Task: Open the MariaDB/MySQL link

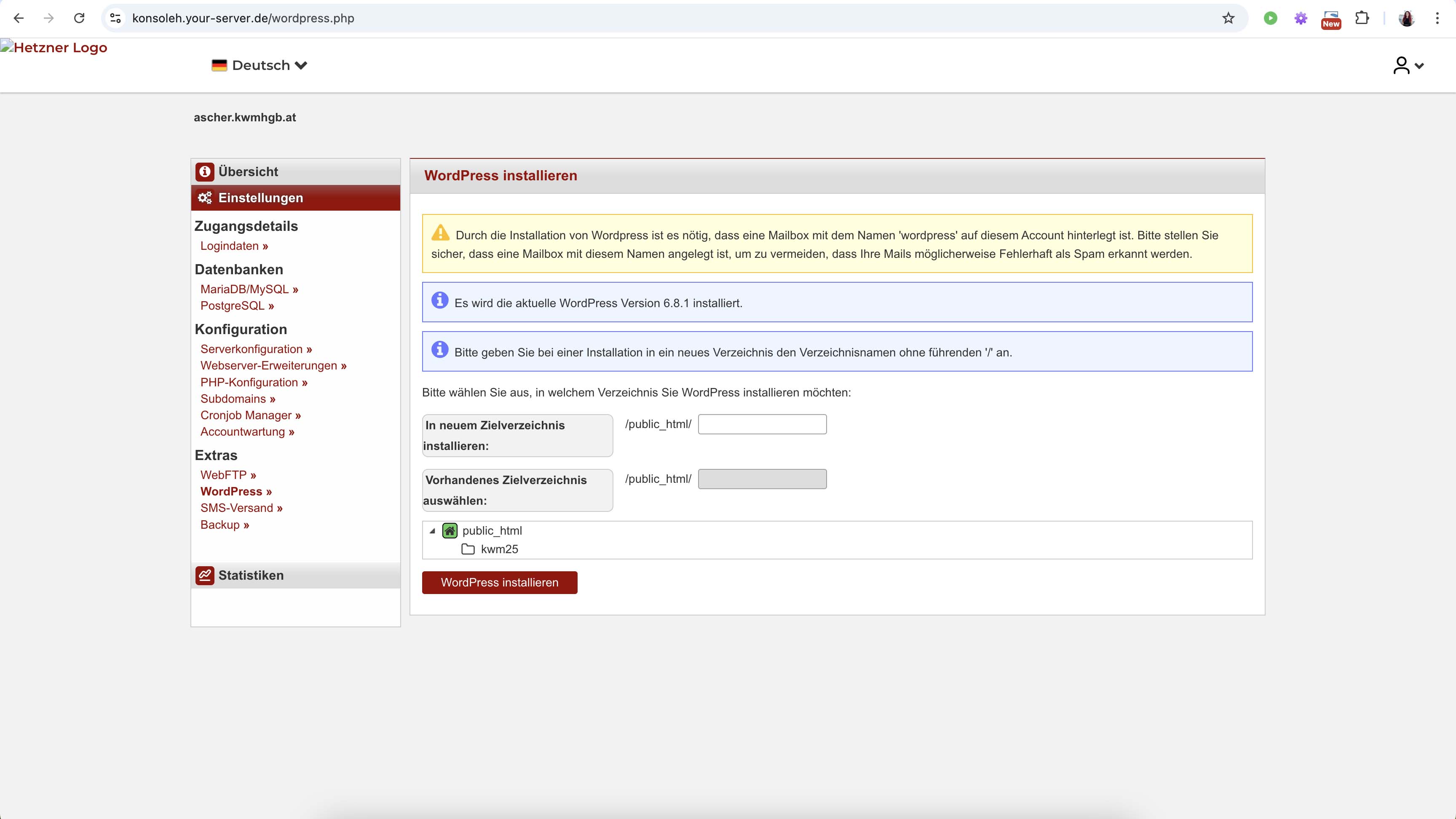Action: click(249, 289)
